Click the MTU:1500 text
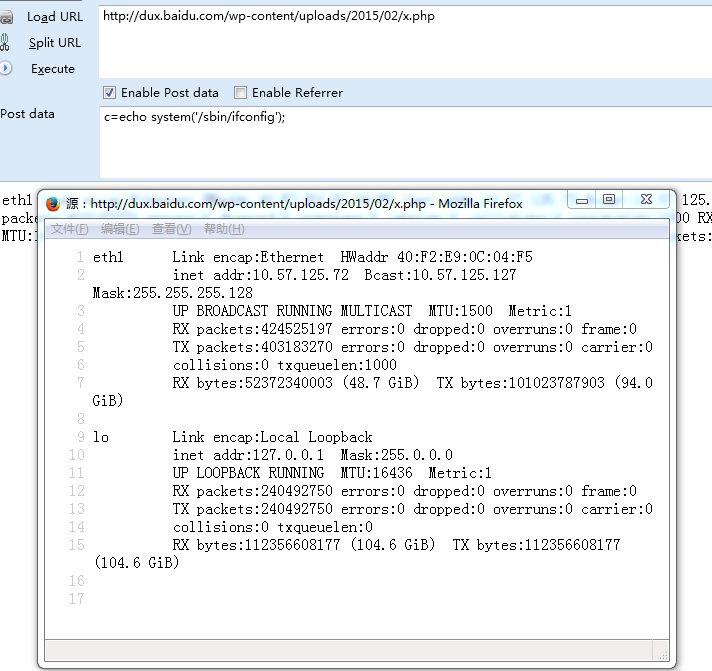Viewport: 712px width, 671px height. point(460,311)
